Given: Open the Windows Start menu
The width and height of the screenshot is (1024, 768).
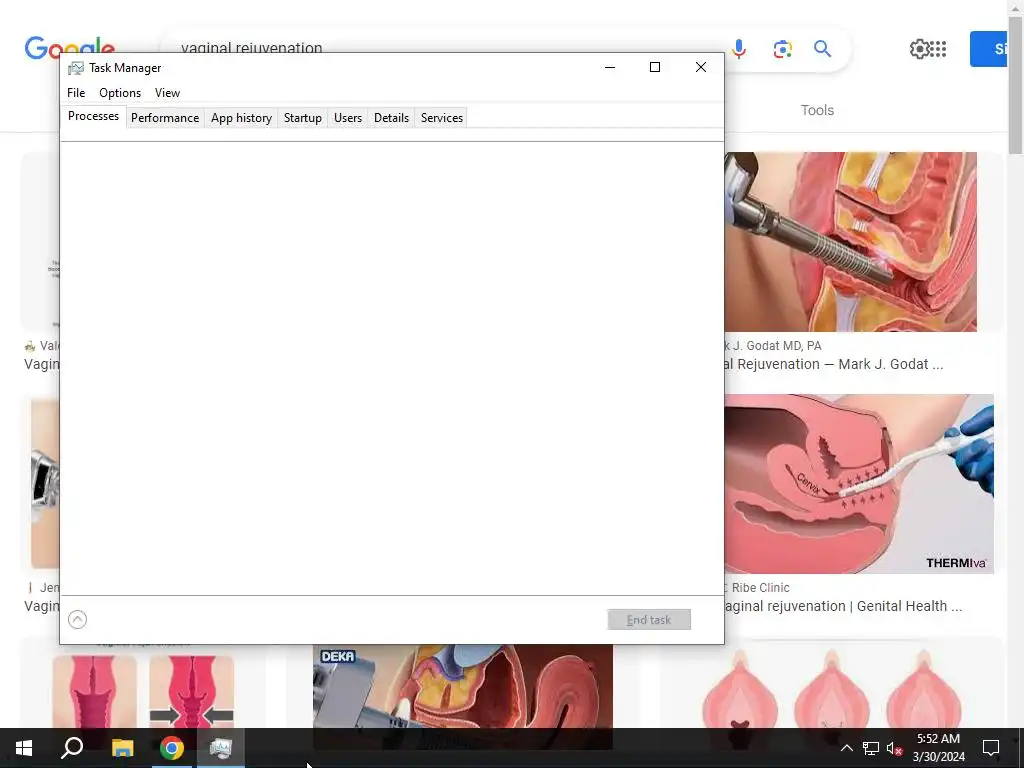Looking at the screenshot, I should [x=24, y=748].
